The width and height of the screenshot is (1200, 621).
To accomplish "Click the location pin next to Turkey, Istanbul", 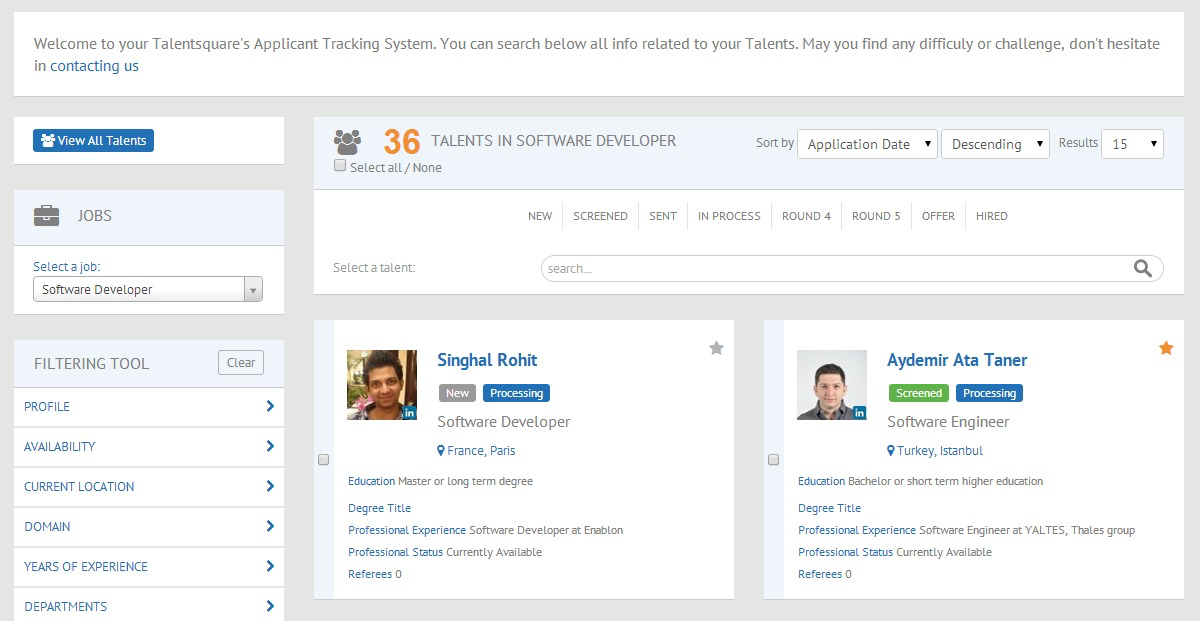I will click(891, 450).
